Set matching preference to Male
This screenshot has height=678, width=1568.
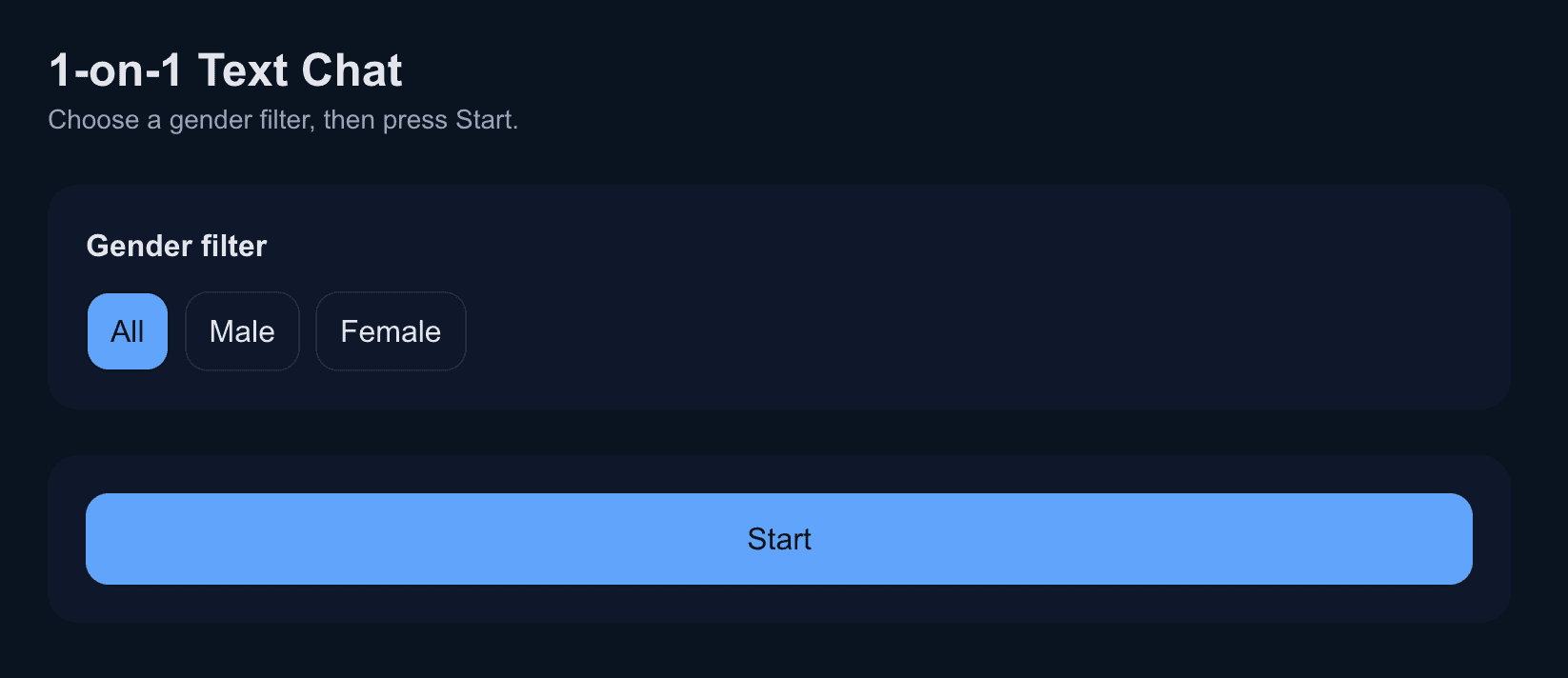point(242,331)
